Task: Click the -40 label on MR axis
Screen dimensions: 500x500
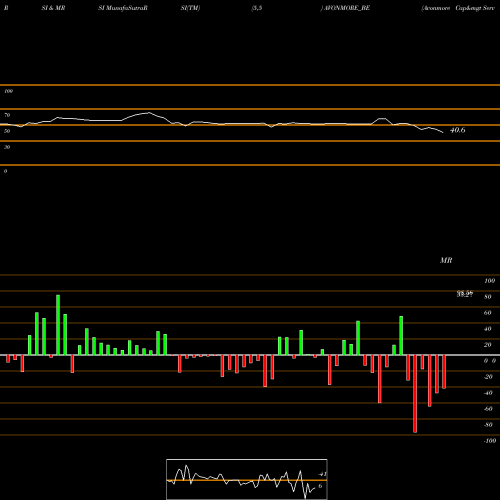Action: (488, 393)
